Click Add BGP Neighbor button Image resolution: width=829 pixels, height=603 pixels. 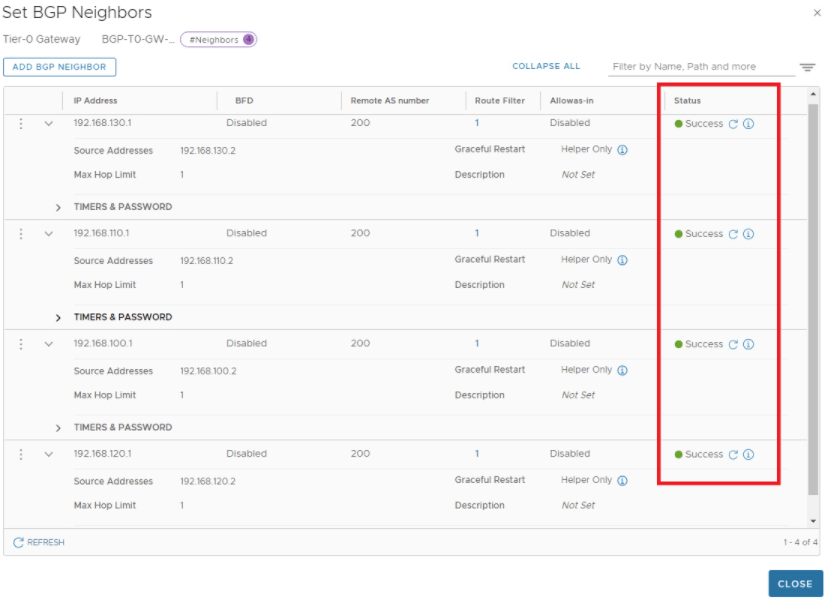click(60, 67)
